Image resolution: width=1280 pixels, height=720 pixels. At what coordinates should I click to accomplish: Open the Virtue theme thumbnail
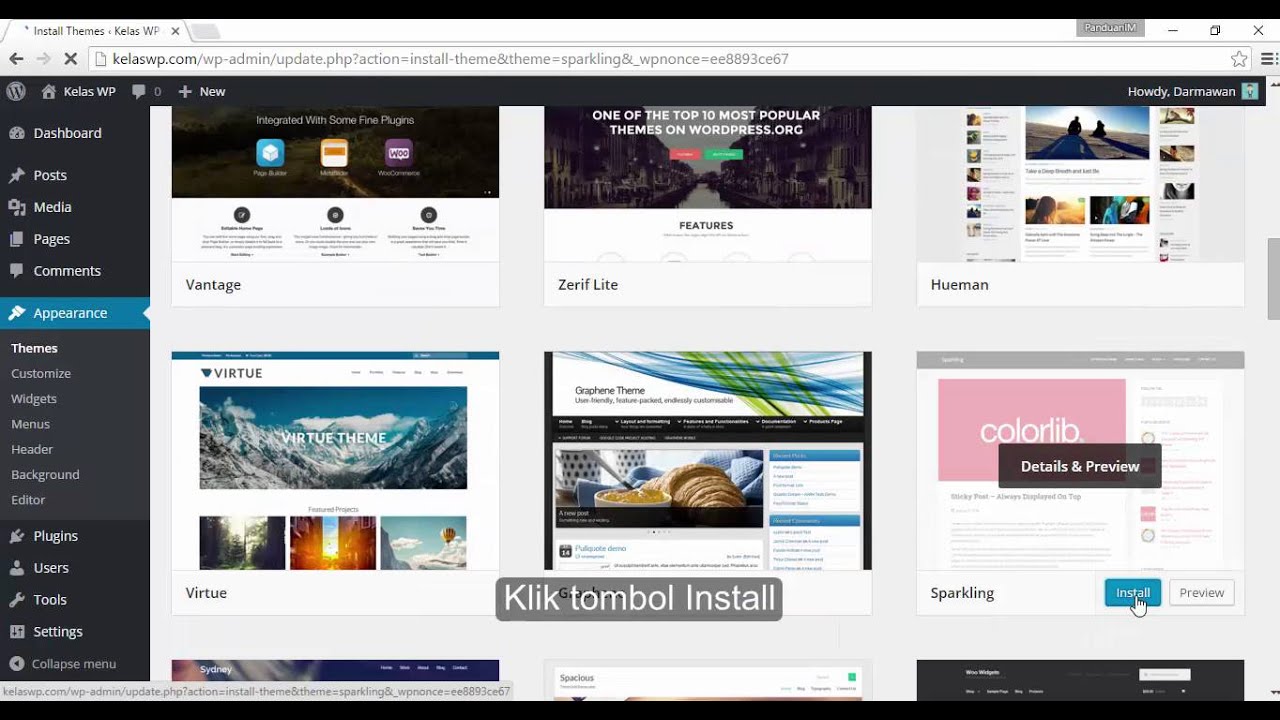tap(335, 461)
